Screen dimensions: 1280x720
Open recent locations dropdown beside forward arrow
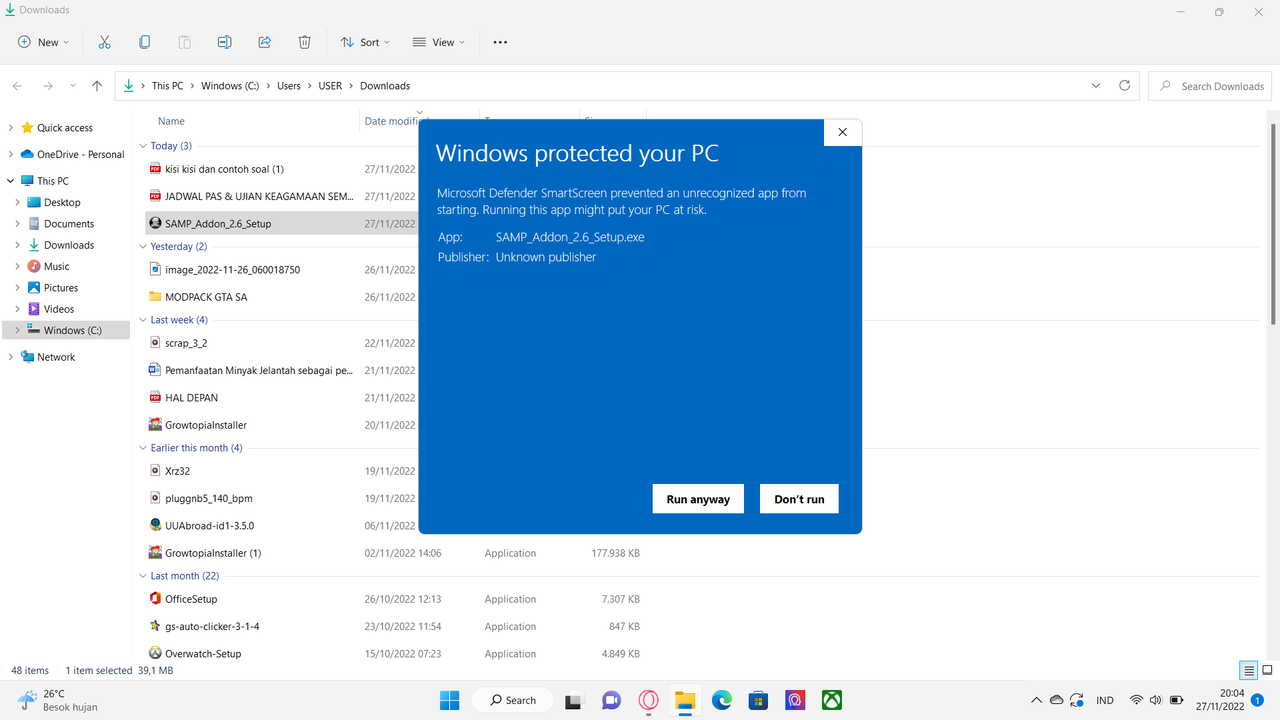coord(71,86)
